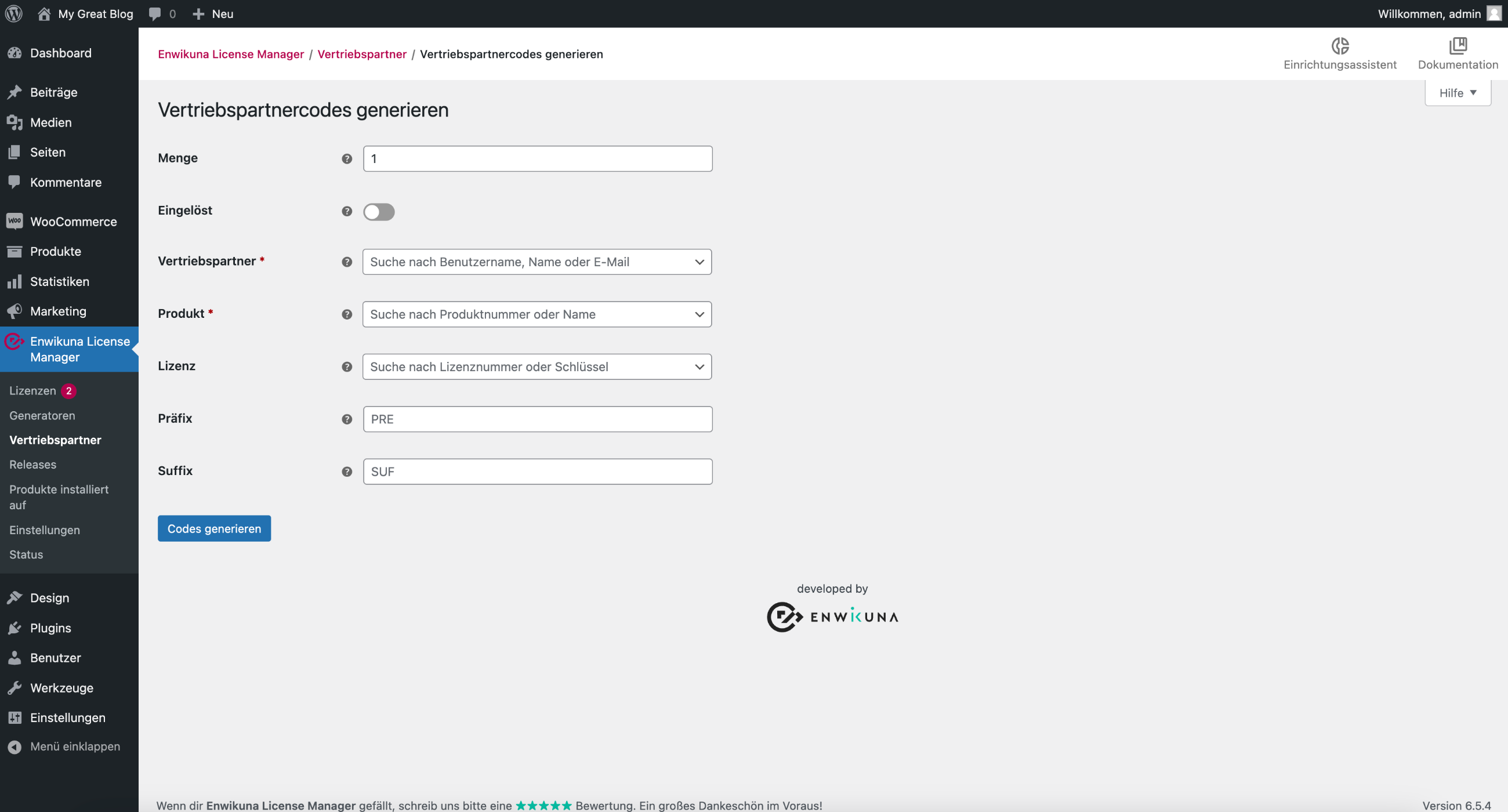This screenshot has width=1508, height=812.
Task: Click the plus icon next to Neu
Action: pyautogui.click(x=198, y=14)
